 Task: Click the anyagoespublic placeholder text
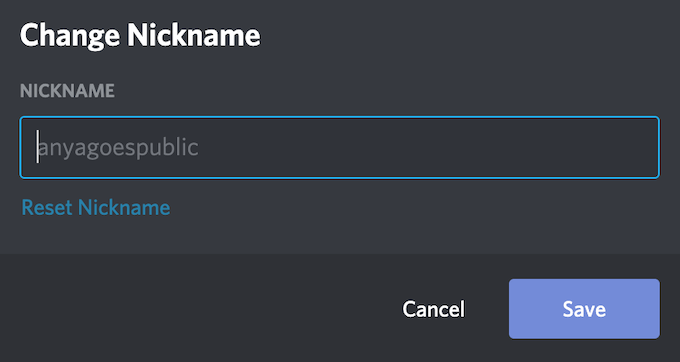tap(118, 148)
